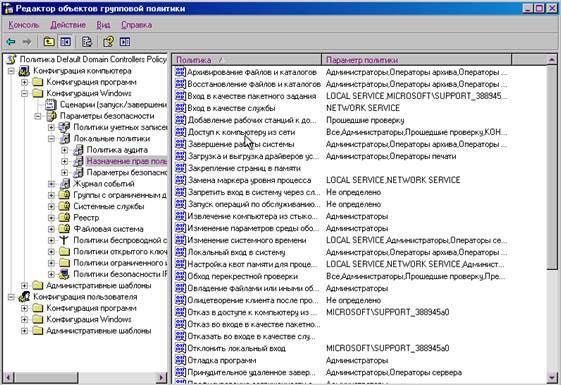Select Политики открытого ключа tree item
The image size is (561, 385).
(120, 252)
